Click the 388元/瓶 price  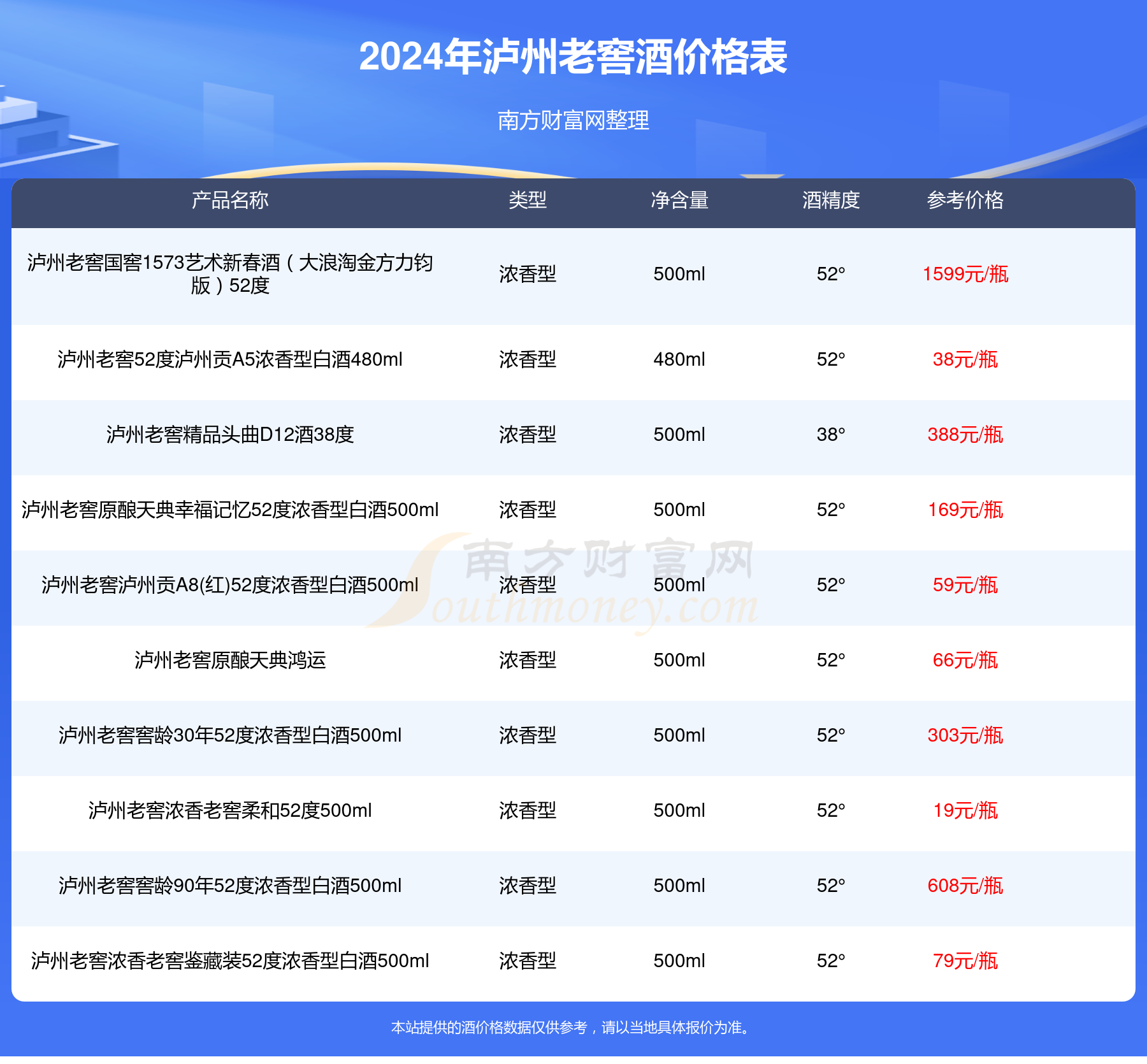click(965, 435)
